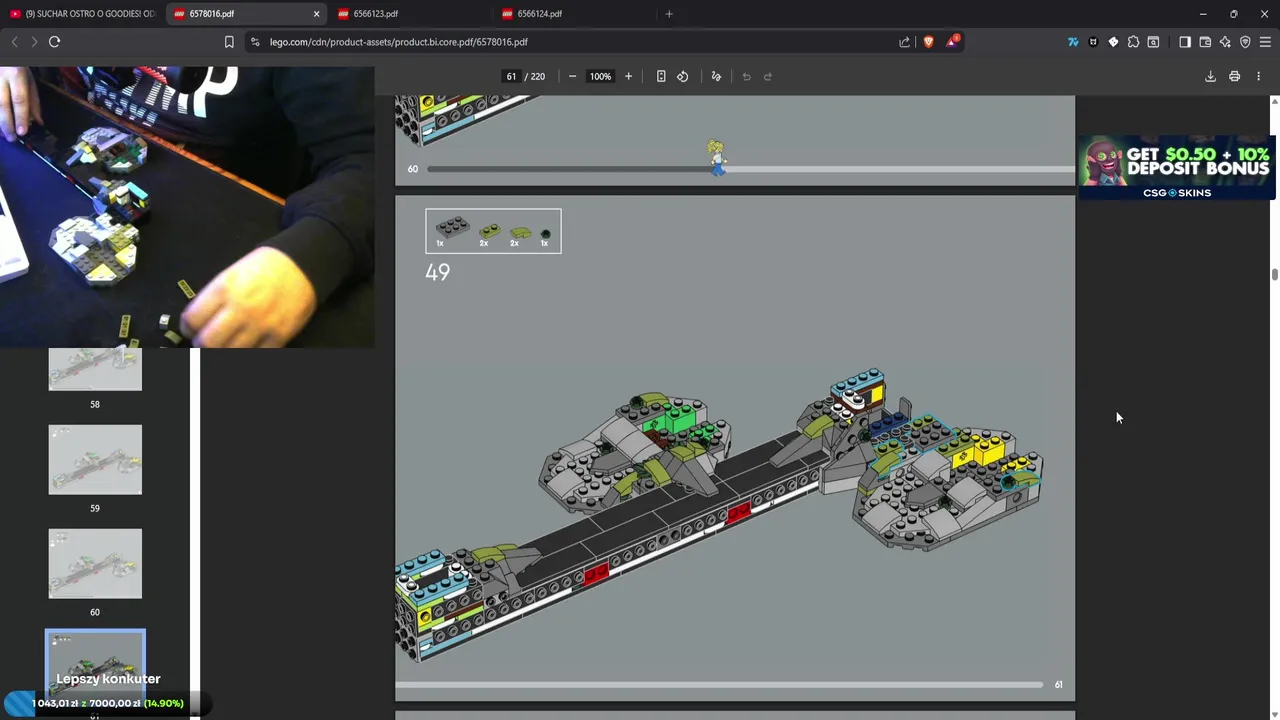Click the step number 49 label
The height and width of the screenshot is (720, 1280).
(x=437, y=272)
